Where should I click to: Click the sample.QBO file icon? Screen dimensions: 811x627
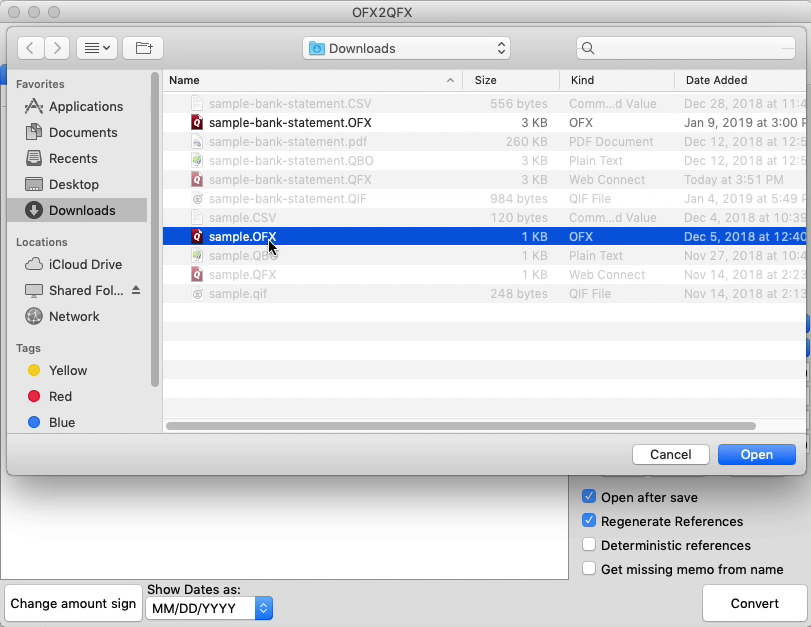point(197,256)
